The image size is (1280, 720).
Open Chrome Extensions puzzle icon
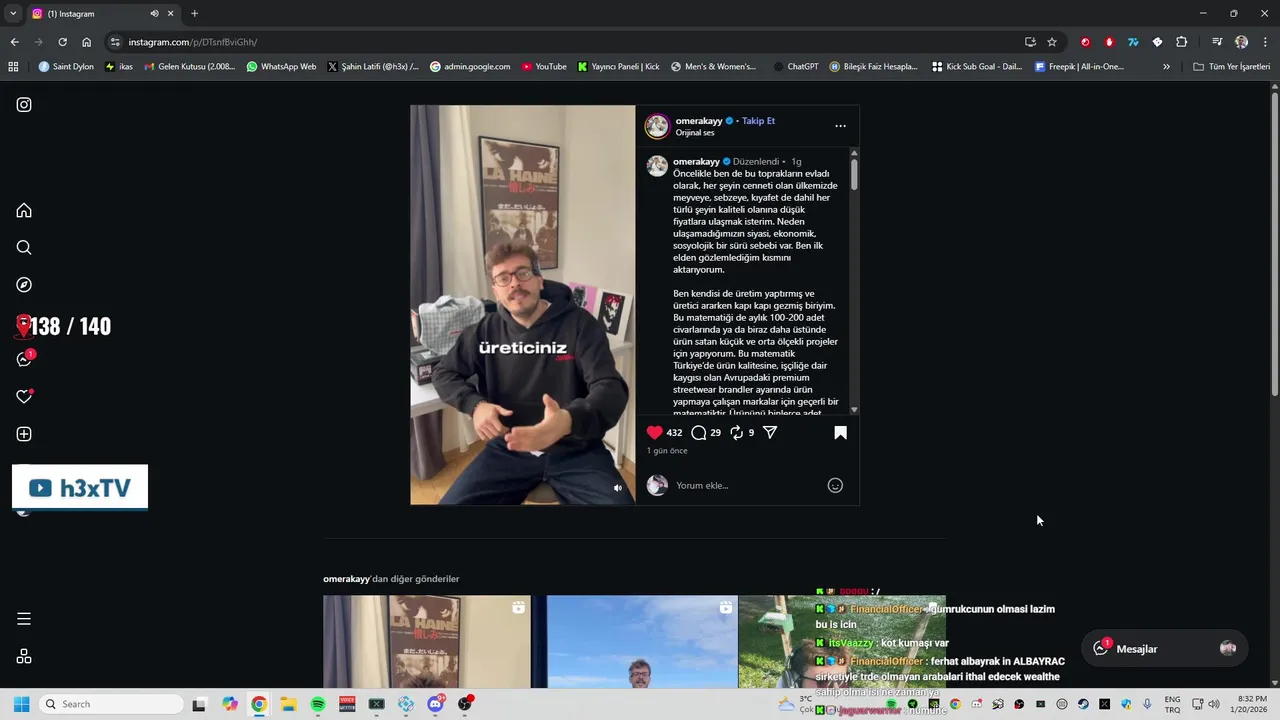pyautogui.click(x=1181, y=42)
